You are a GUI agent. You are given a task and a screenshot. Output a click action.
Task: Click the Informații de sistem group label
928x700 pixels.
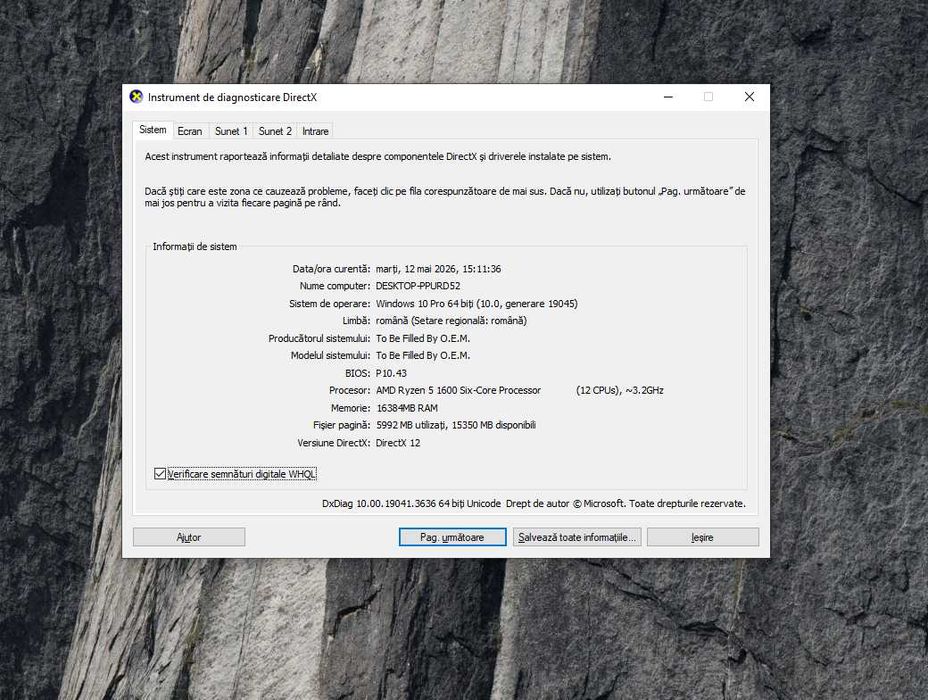tap(195, 247)
